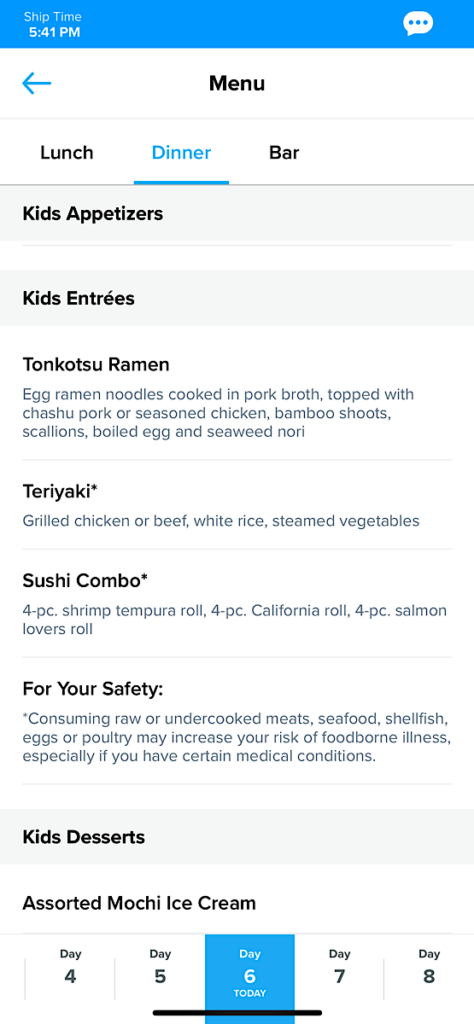The width and height of the screenshot is (474, 1024).
Task: Open the Teriyaki menu item
Action: pyautogui.click(x=237, y=505)
